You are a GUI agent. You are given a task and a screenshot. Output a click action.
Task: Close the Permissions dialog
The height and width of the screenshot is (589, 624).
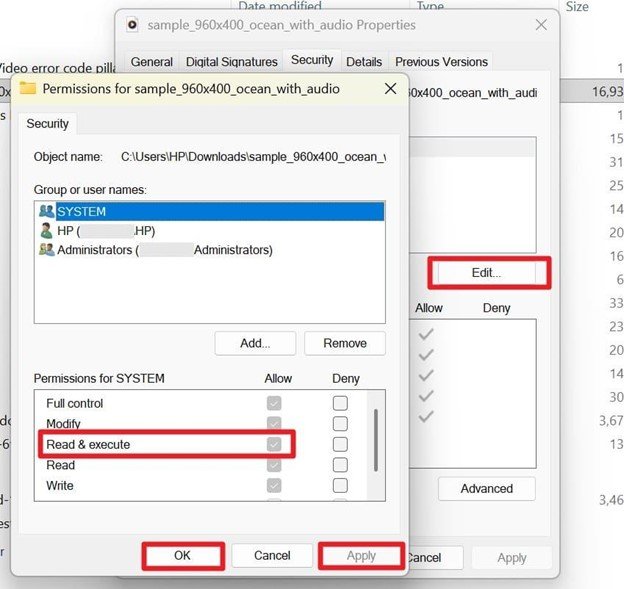pyautogui.click(x=390, y=88)
